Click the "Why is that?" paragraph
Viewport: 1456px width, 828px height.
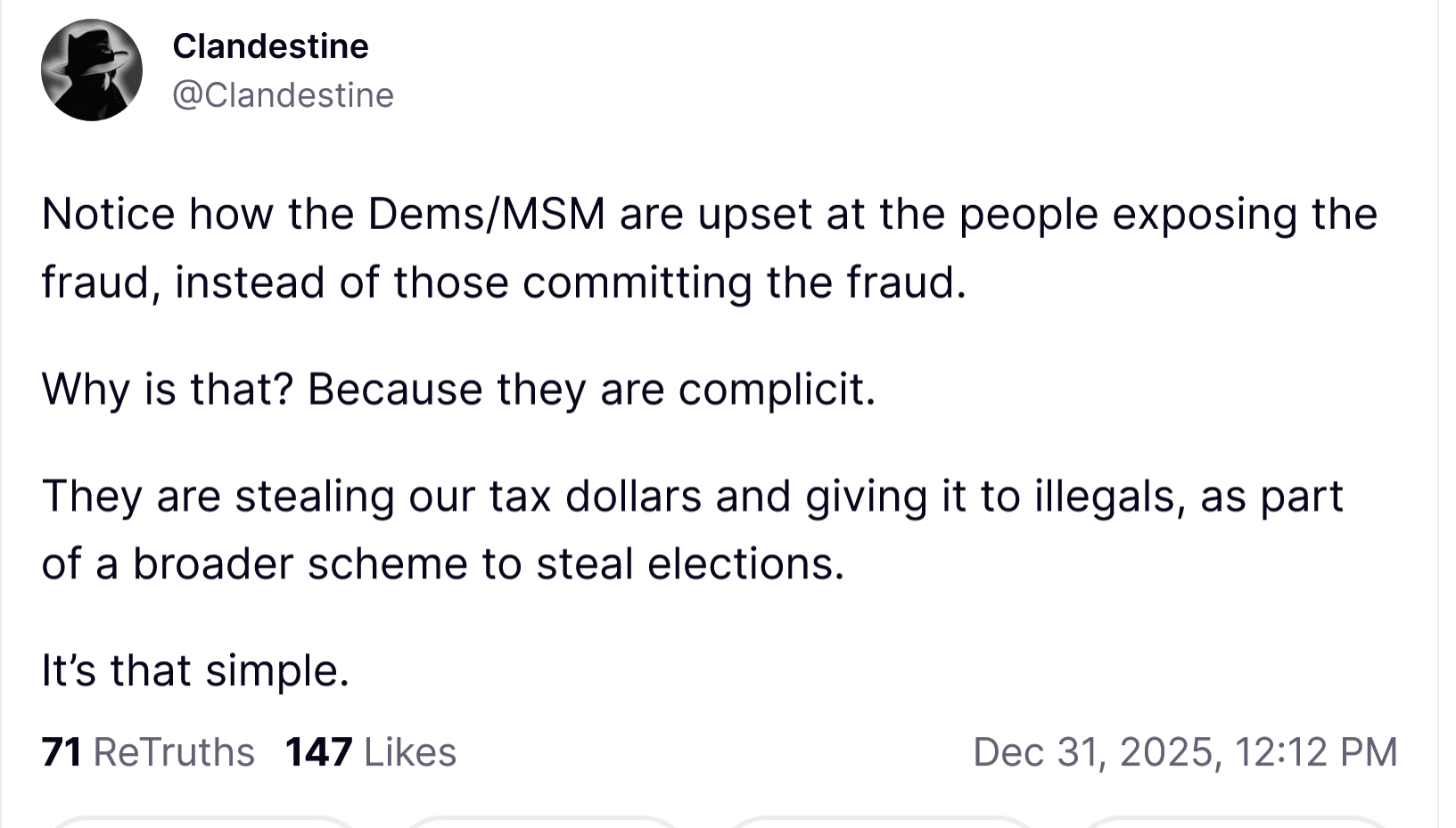[458, 389]
